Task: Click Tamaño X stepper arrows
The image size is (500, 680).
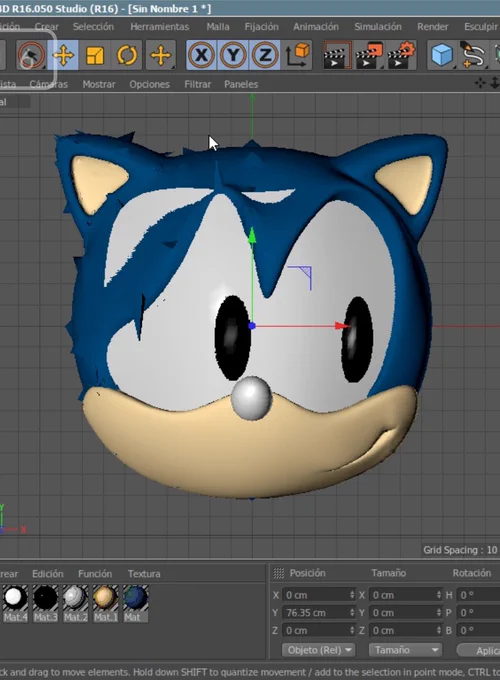Action: pos(439,595)
